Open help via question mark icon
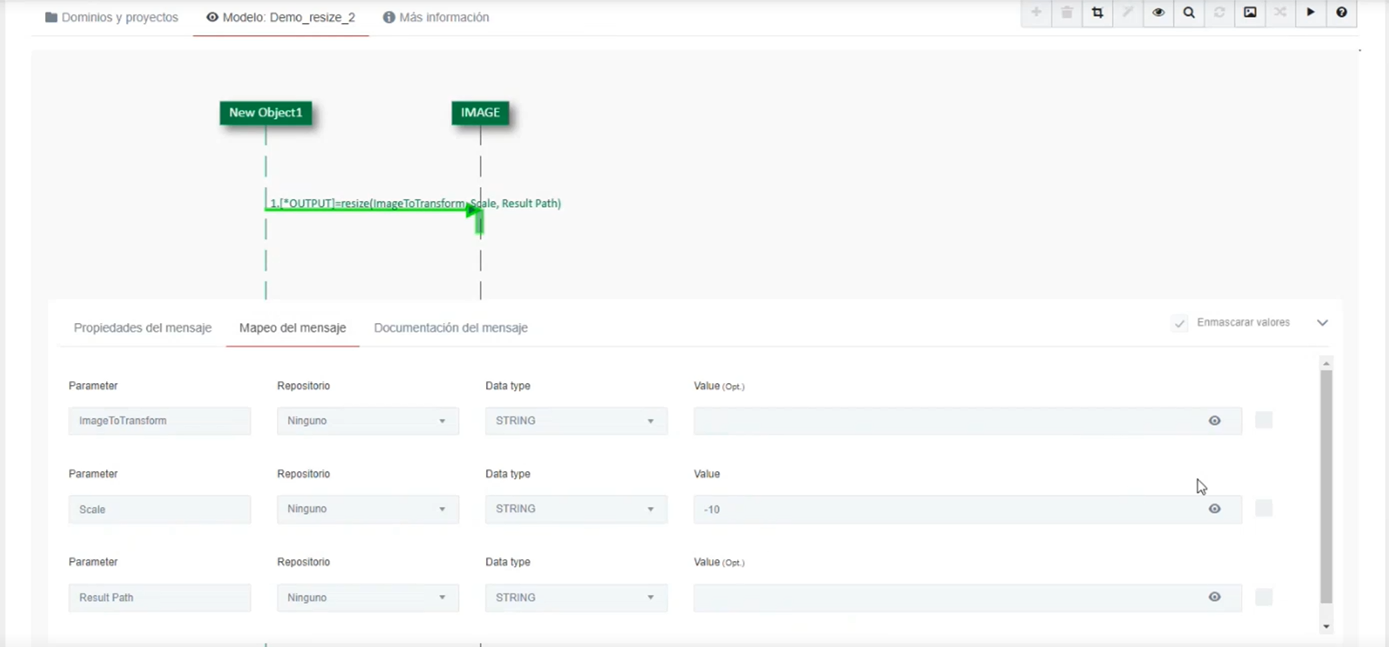 [x=1342, y=13]
